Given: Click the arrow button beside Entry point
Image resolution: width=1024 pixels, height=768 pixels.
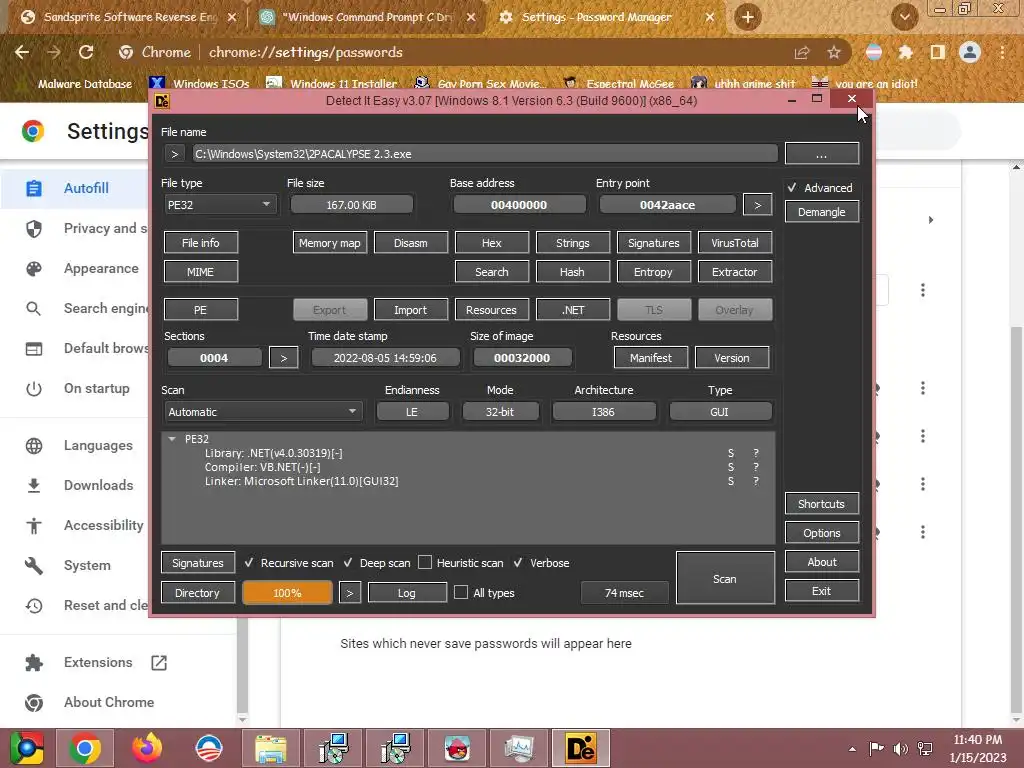Looking at the screenshot, I should pos(758,204).
